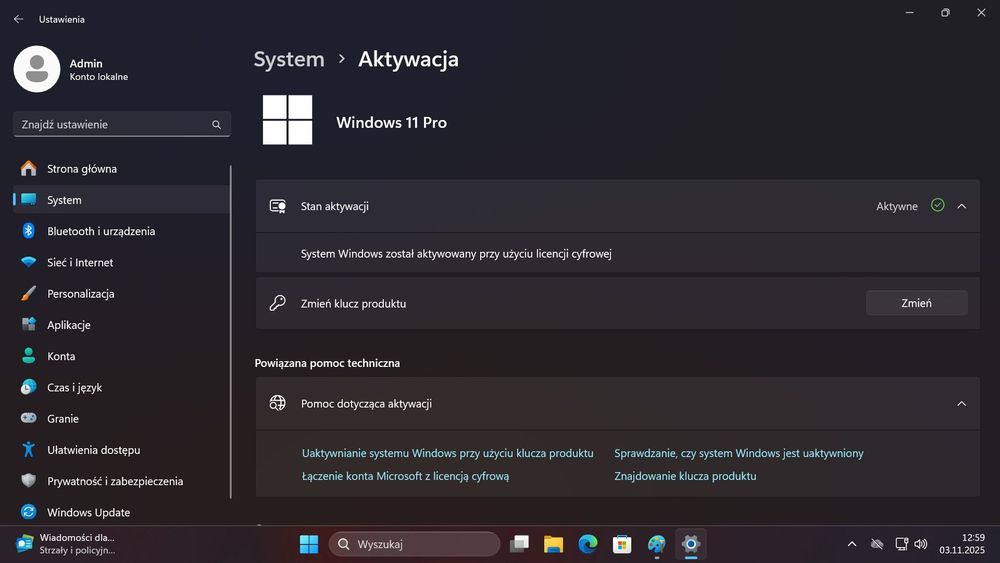Click the sync icon beside Windows Update

coord(29,511)
